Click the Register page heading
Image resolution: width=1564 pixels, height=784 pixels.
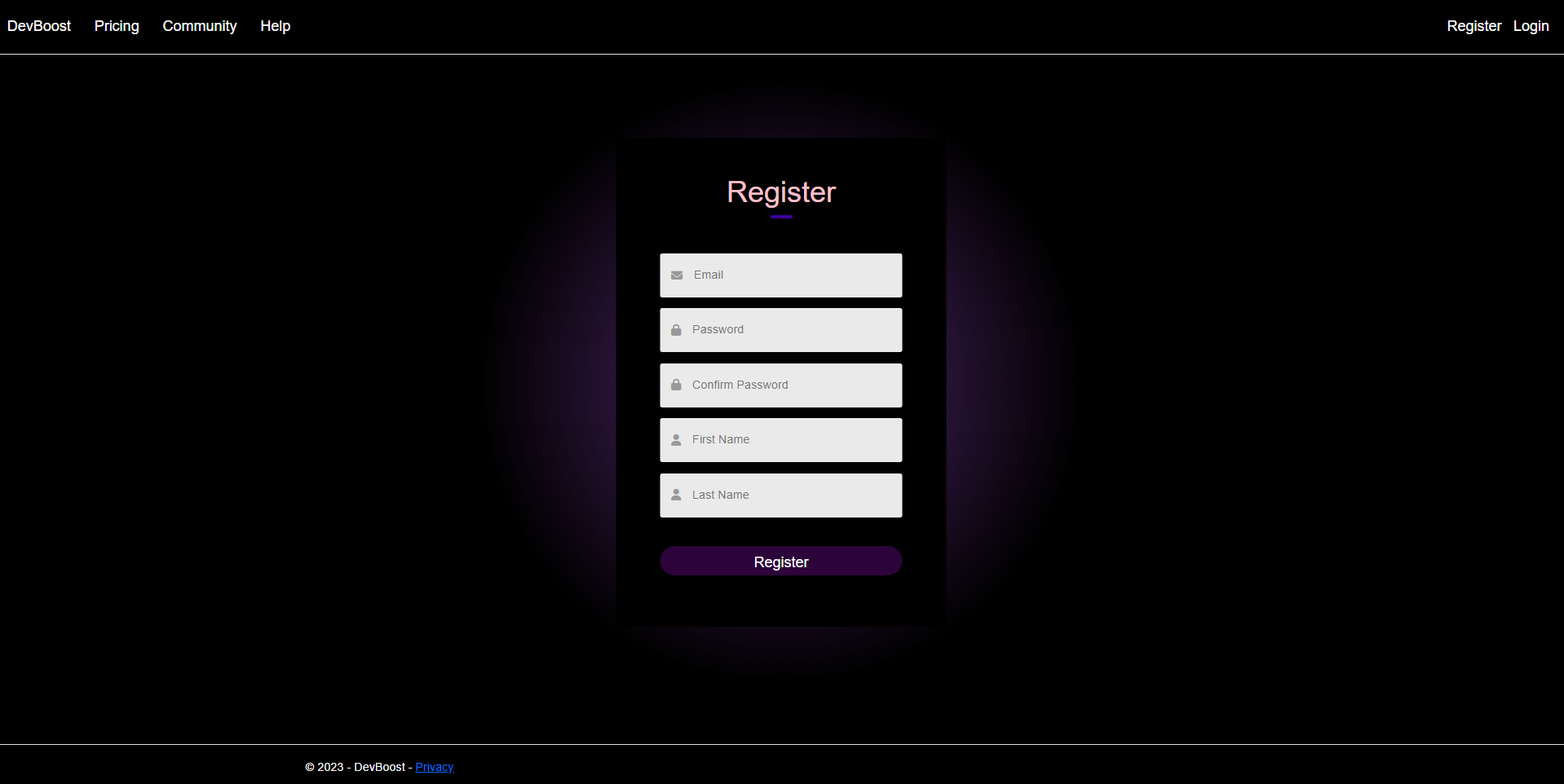[x=780, y=192]
